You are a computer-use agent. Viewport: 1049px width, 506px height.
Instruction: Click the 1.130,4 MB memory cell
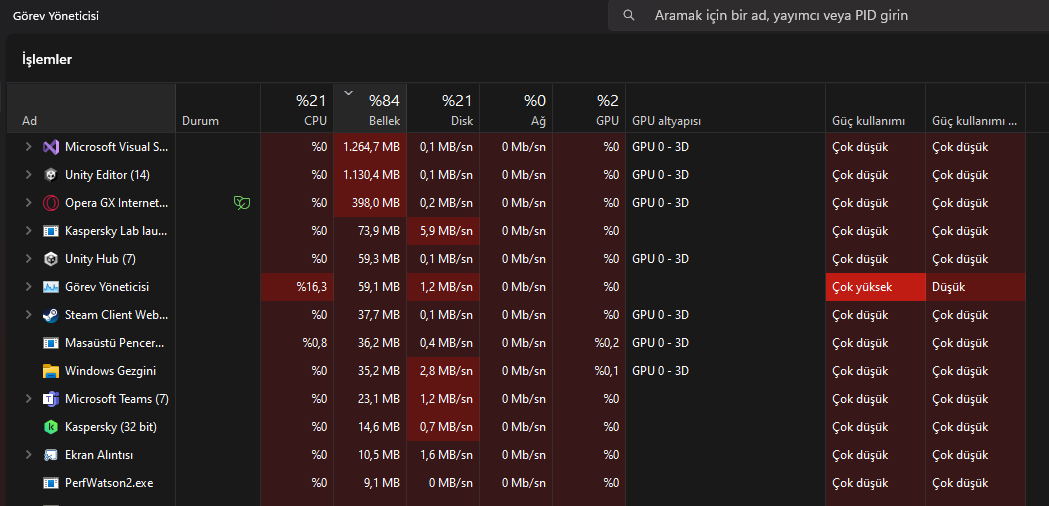pos(370,175)
